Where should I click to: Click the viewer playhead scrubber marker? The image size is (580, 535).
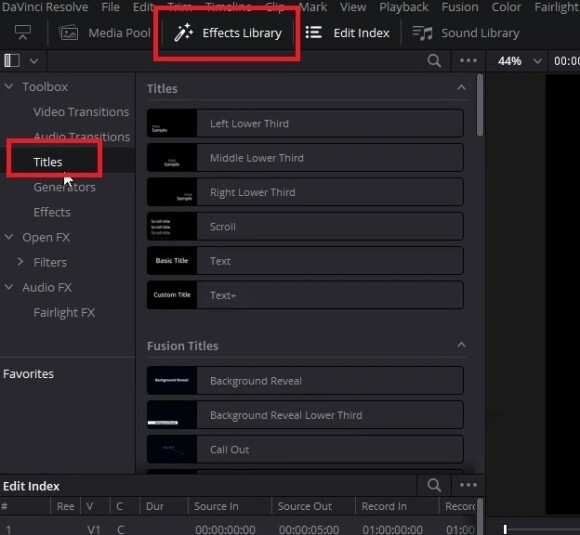point(505,529)
